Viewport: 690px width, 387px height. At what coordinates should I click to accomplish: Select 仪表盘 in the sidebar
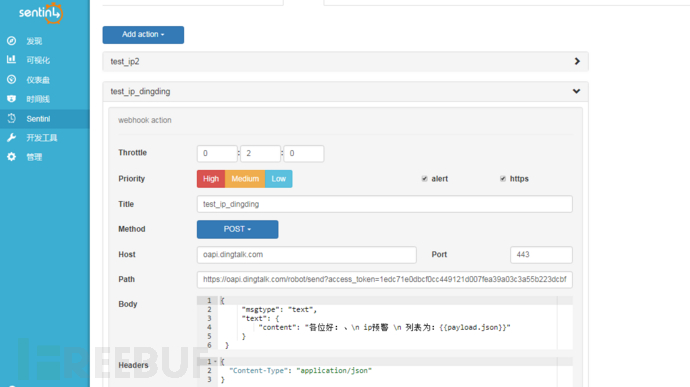[x=38, y=80]
